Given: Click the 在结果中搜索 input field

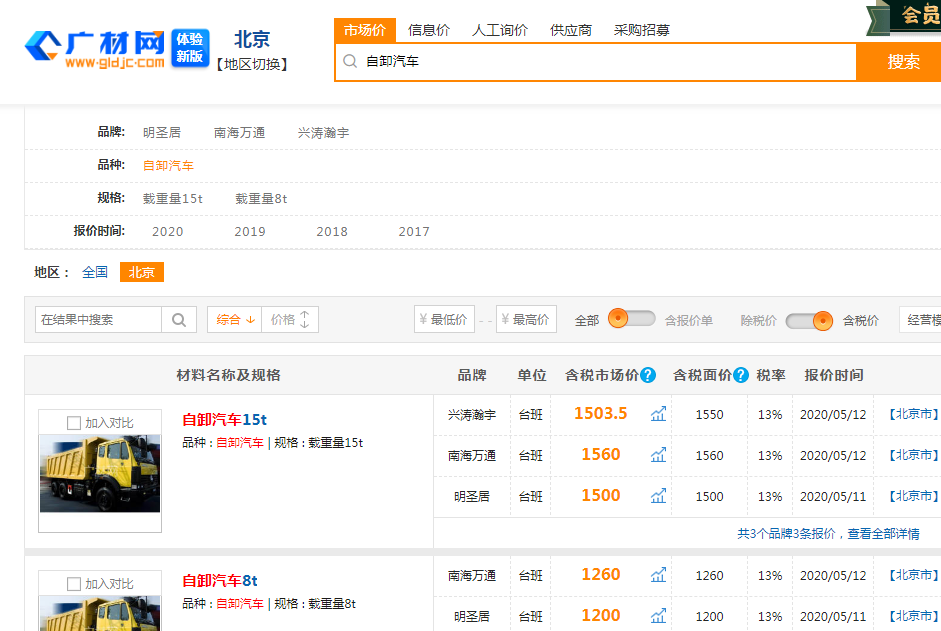Looking at the screenshot, I should [98, 319].
